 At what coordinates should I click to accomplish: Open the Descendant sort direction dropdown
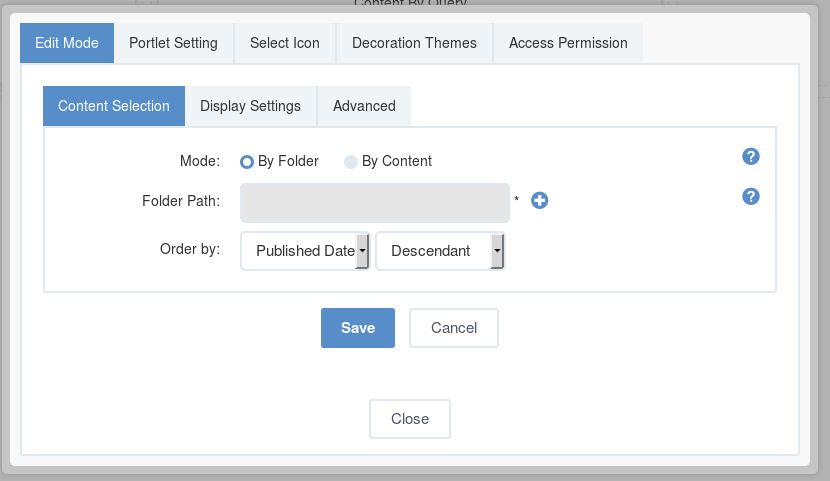(x=440, y=251)
